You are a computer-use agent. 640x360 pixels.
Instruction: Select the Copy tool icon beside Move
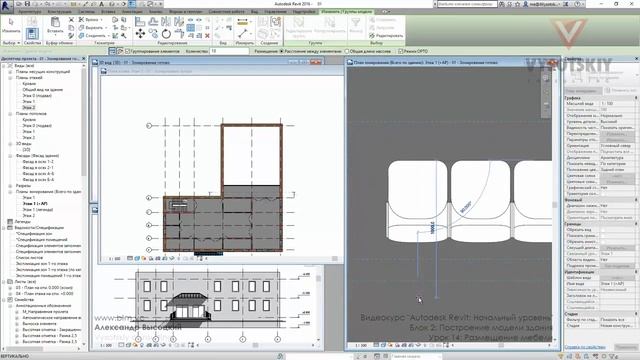[x=153, y=33]
